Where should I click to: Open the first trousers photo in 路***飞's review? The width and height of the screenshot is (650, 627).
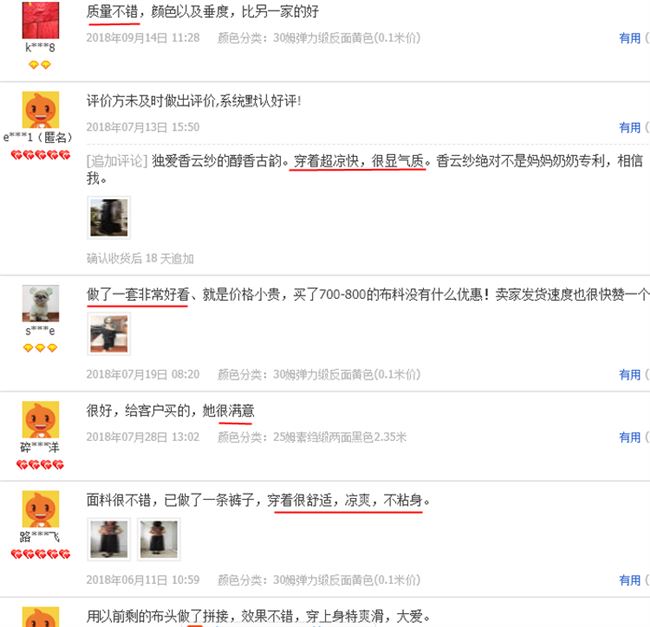point(109,539)
